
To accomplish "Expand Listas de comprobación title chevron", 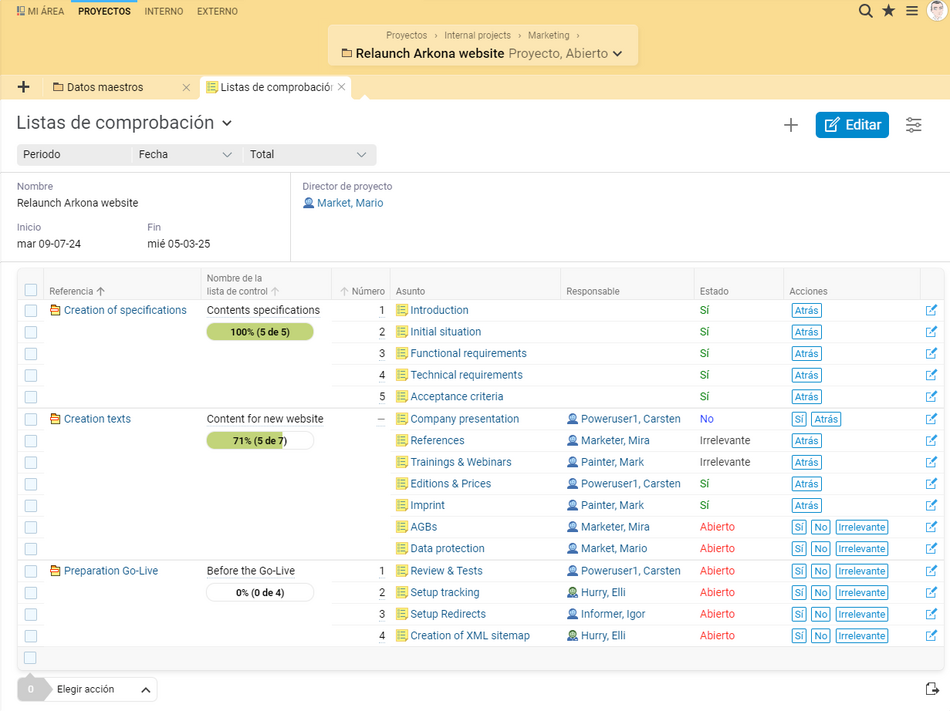I will tap(227, 124).
